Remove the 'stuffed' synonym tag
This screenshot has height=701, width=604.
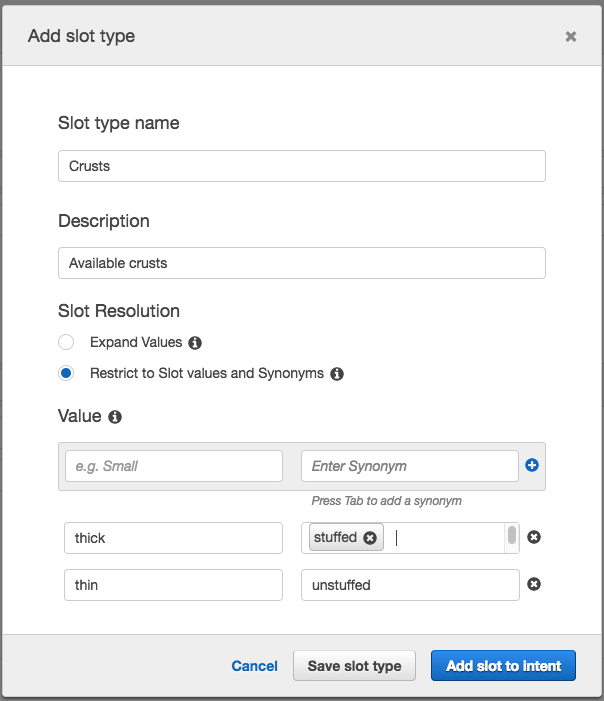tap(370, 538)
